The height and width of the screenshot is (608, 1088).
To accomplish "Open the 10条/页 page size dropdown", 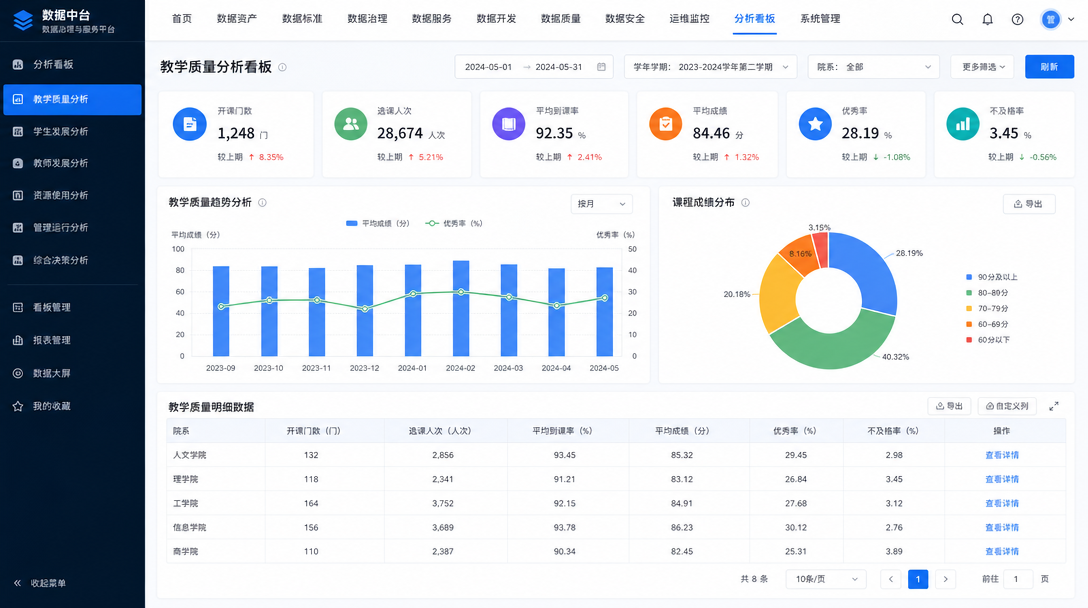I will (826, 579).
